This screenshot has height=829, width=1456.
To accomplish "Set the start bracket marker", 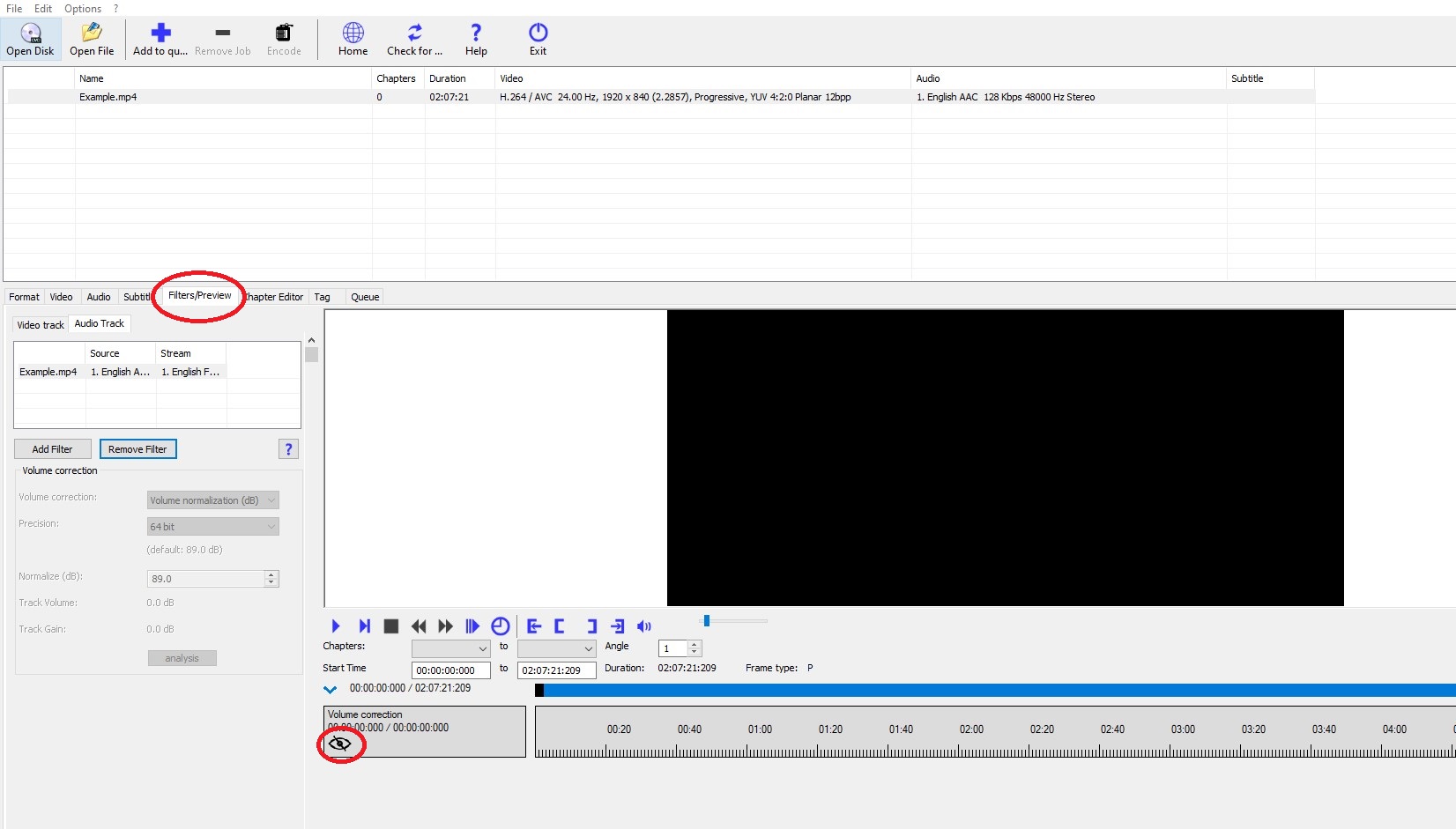I will [559, 626].
